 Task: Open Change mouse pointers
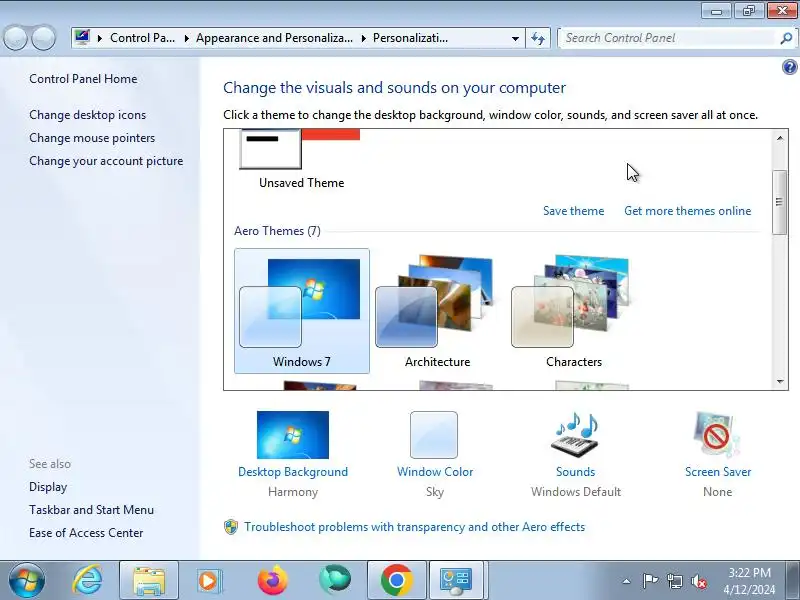click(x=92, y=138)
